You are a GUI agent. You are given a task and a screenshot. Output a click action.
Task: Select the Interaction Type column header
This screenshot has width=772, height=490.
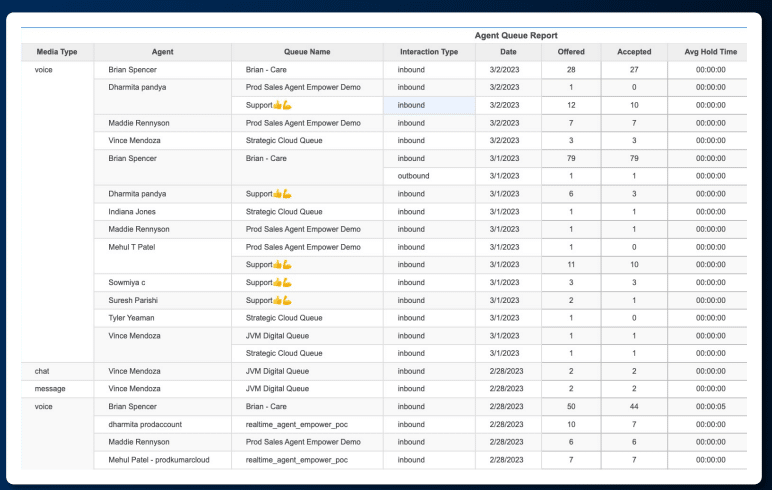pos(429,52)
